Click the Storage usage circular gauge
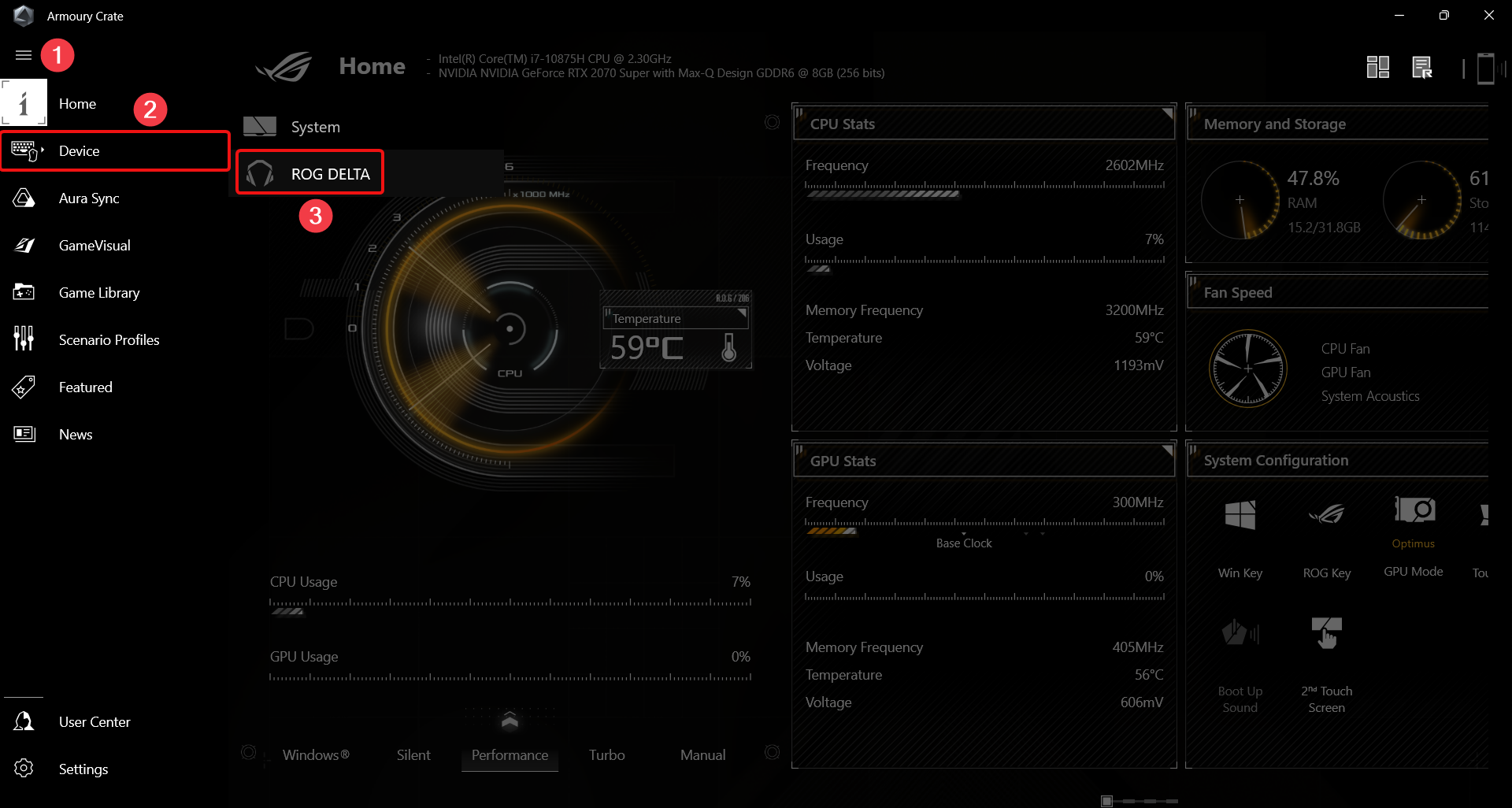Image resolution: width=1512 pixels, height=808 pixels. click(1421, 200)
